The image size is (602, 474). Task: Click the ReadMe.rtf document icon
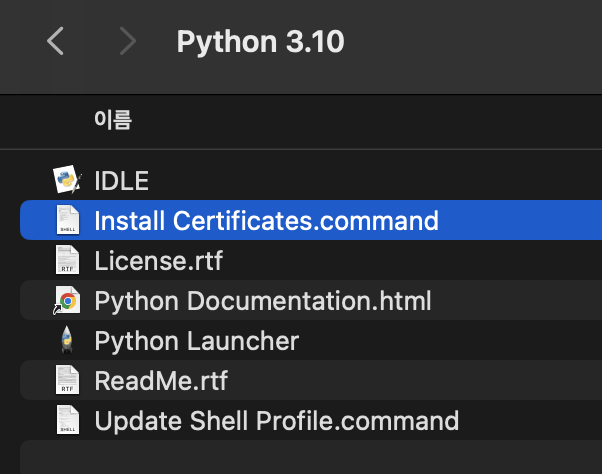click(68, 380)
